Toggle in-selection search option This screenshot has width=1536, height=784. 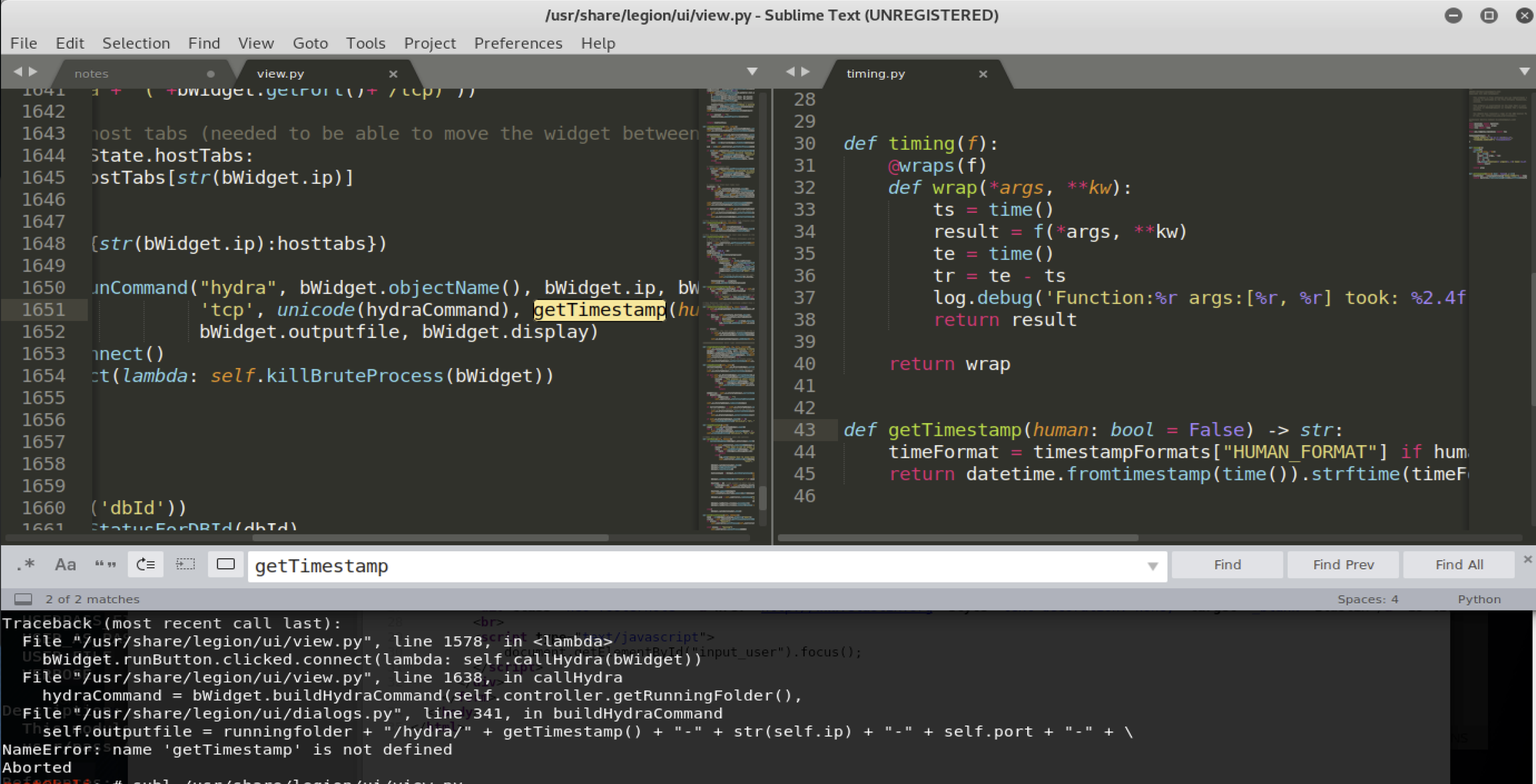tap(185, 565)
